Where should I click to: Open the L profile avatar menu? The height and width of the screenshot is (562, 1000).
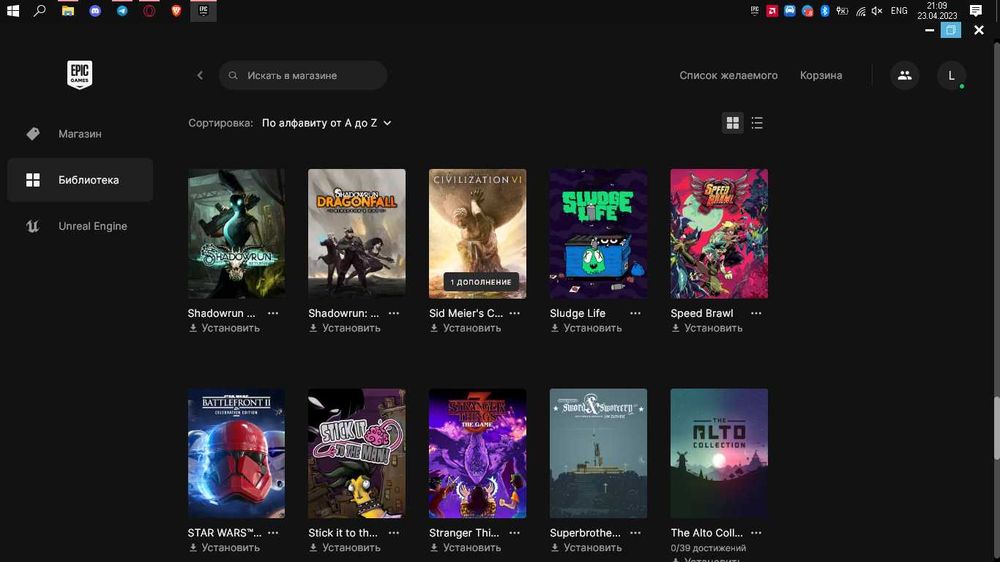click(x=952, y=75)
